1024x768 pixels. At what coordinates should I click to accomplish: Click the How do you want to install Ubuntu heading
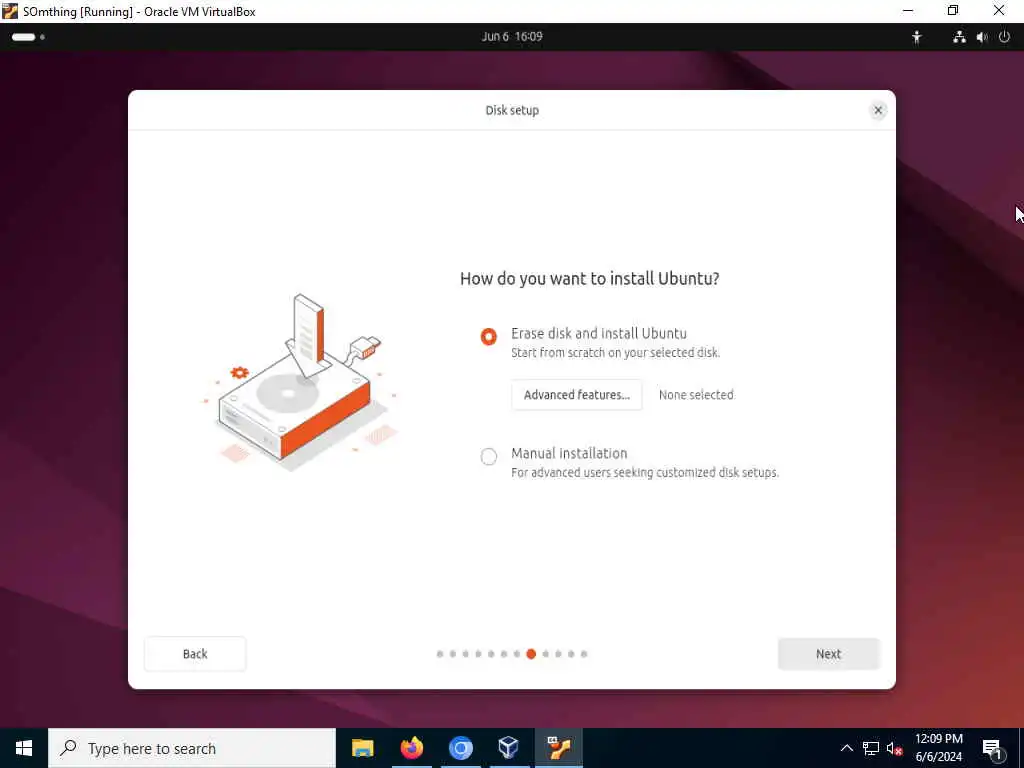pyautogui.click(x=590, y=279)
